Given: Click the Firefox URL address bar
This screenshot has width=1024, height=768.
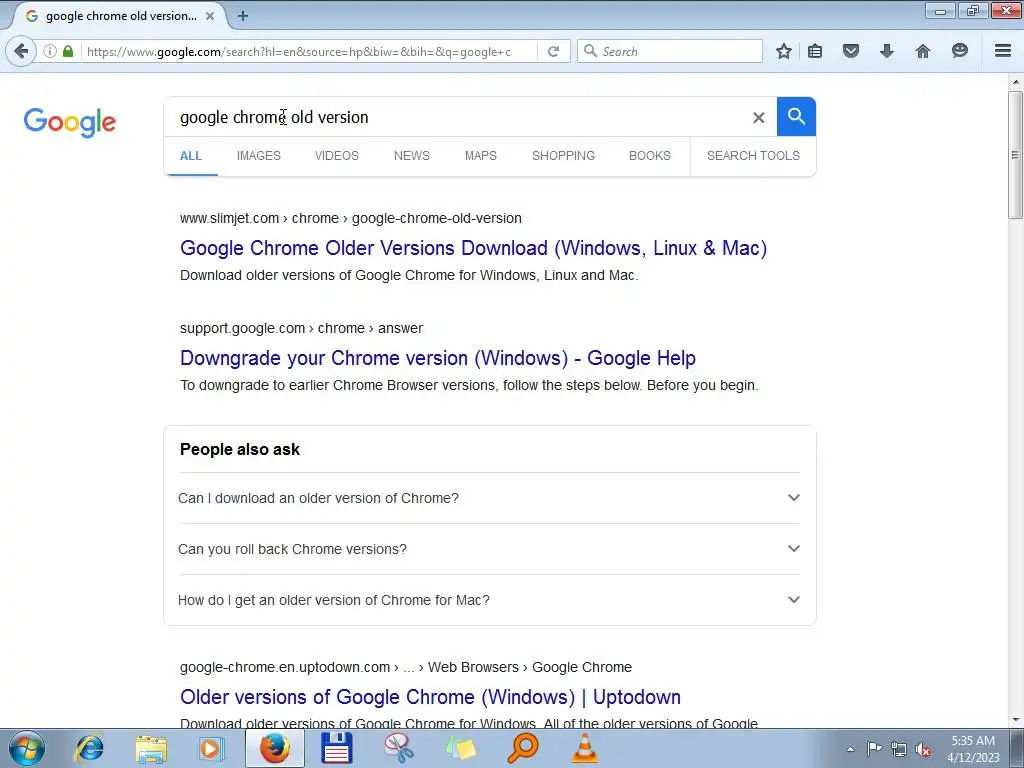Looking at the screenshot, I should click(x=307, y=52).
